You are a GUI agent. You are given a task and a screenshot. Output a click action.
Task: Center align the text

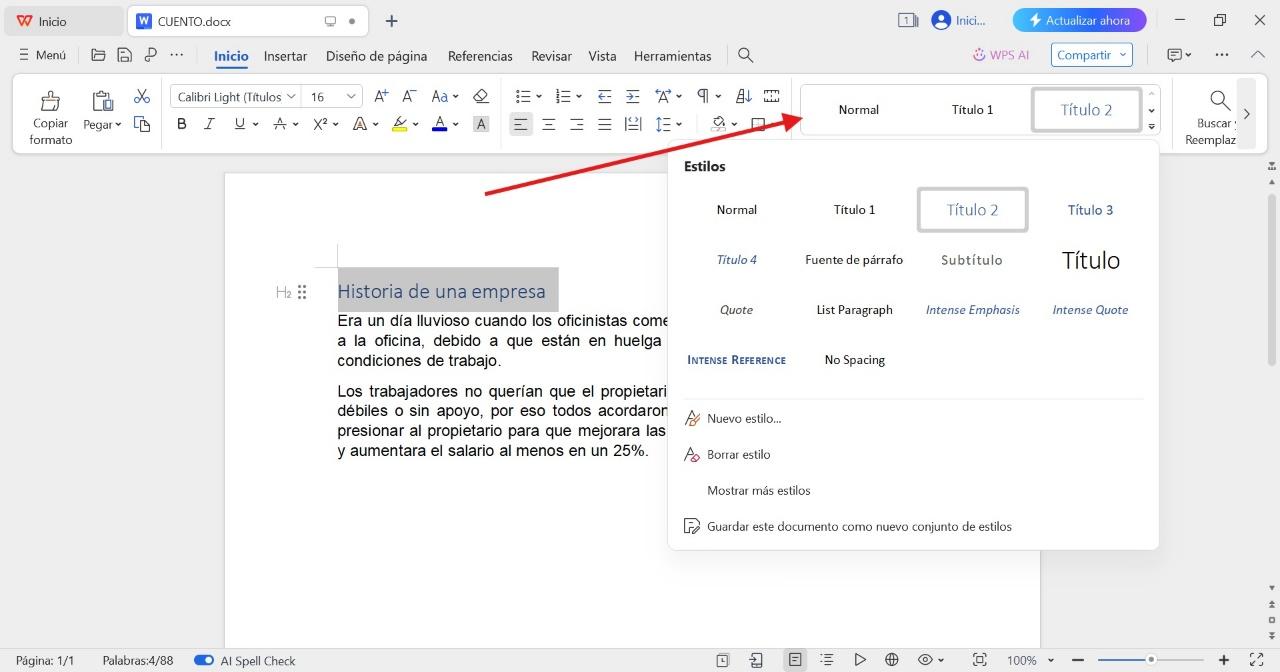tap(548, 124)
